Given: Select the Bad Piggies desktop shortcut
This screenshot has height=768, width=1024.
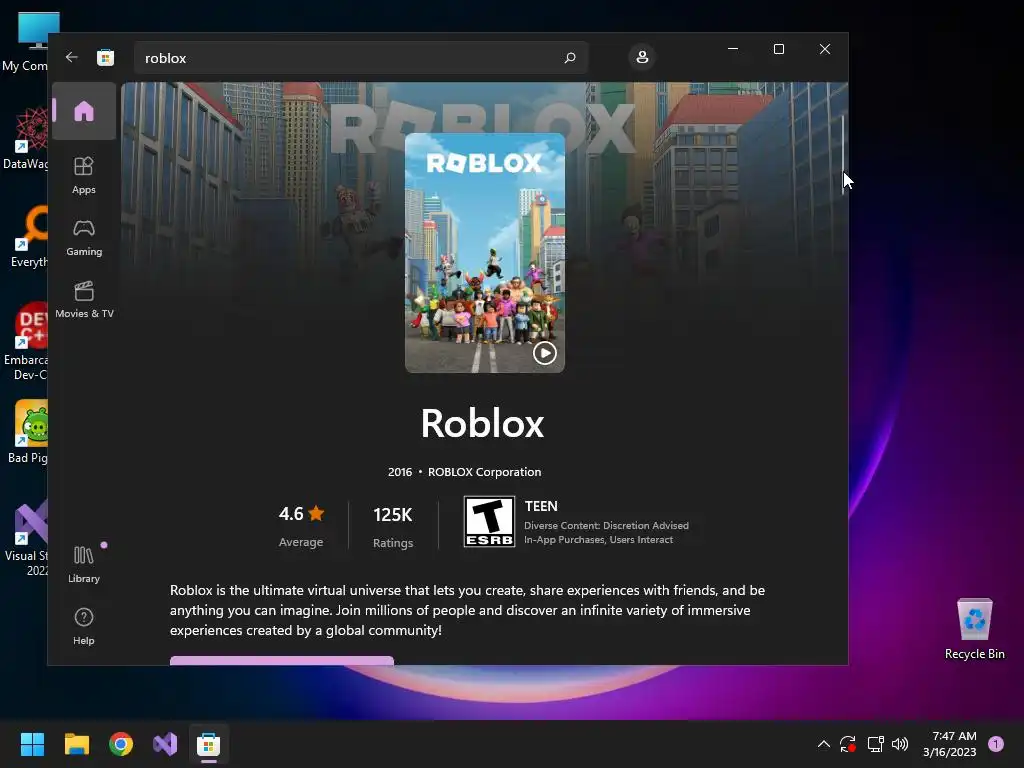Looking at the screenshot, I should point(29,432).
